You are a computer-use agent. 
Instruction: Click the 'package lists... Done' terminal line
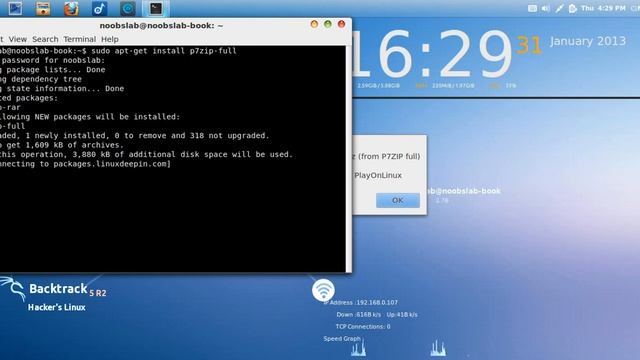click(x=53, y=70)
